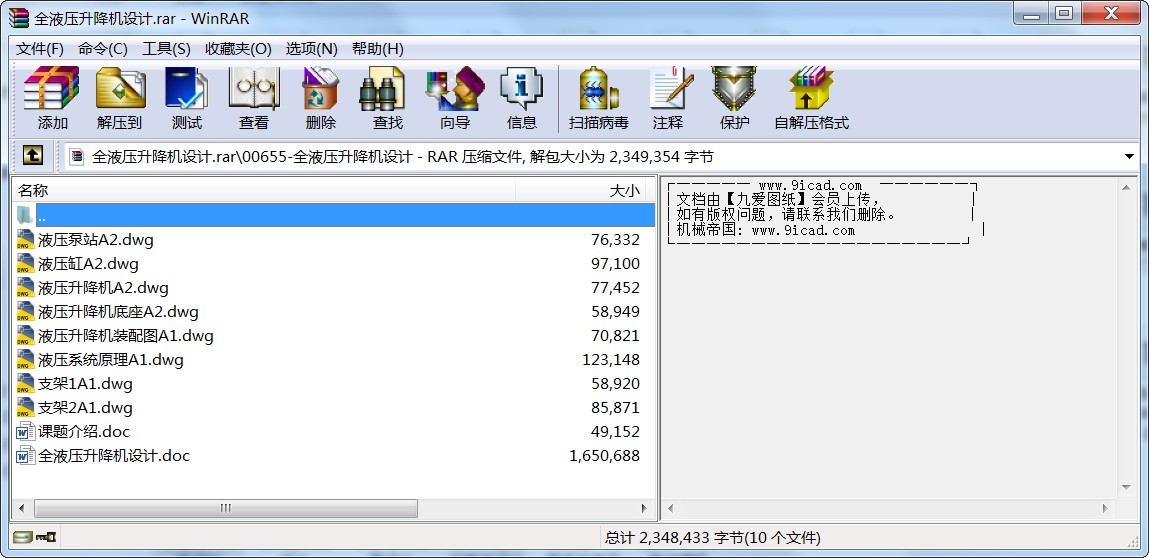This screenshot has height=558, width=1149.
Task: Click the size value 1,650,688
Action: (605, 455)
